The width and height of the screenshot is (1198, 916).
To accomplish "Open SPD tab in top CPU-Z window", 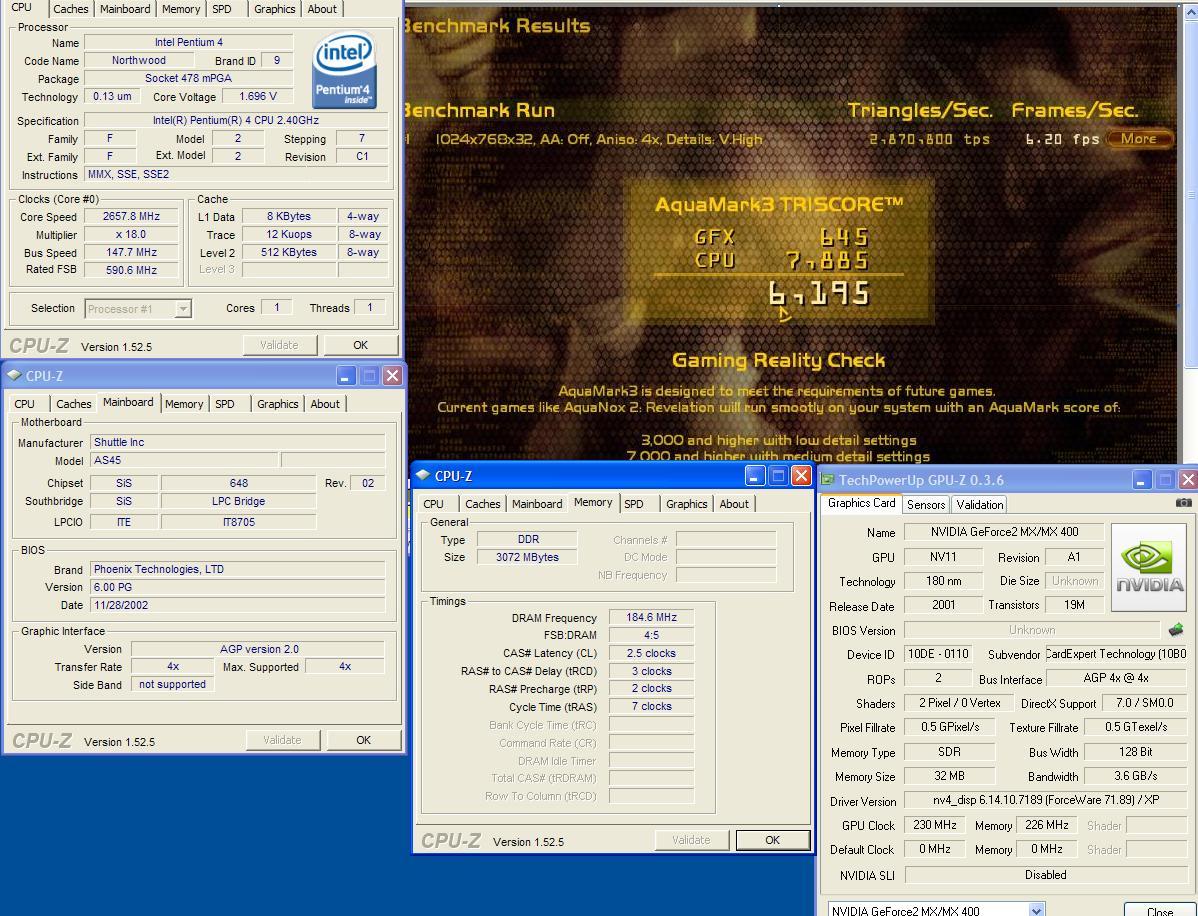I will click(222, 9).
